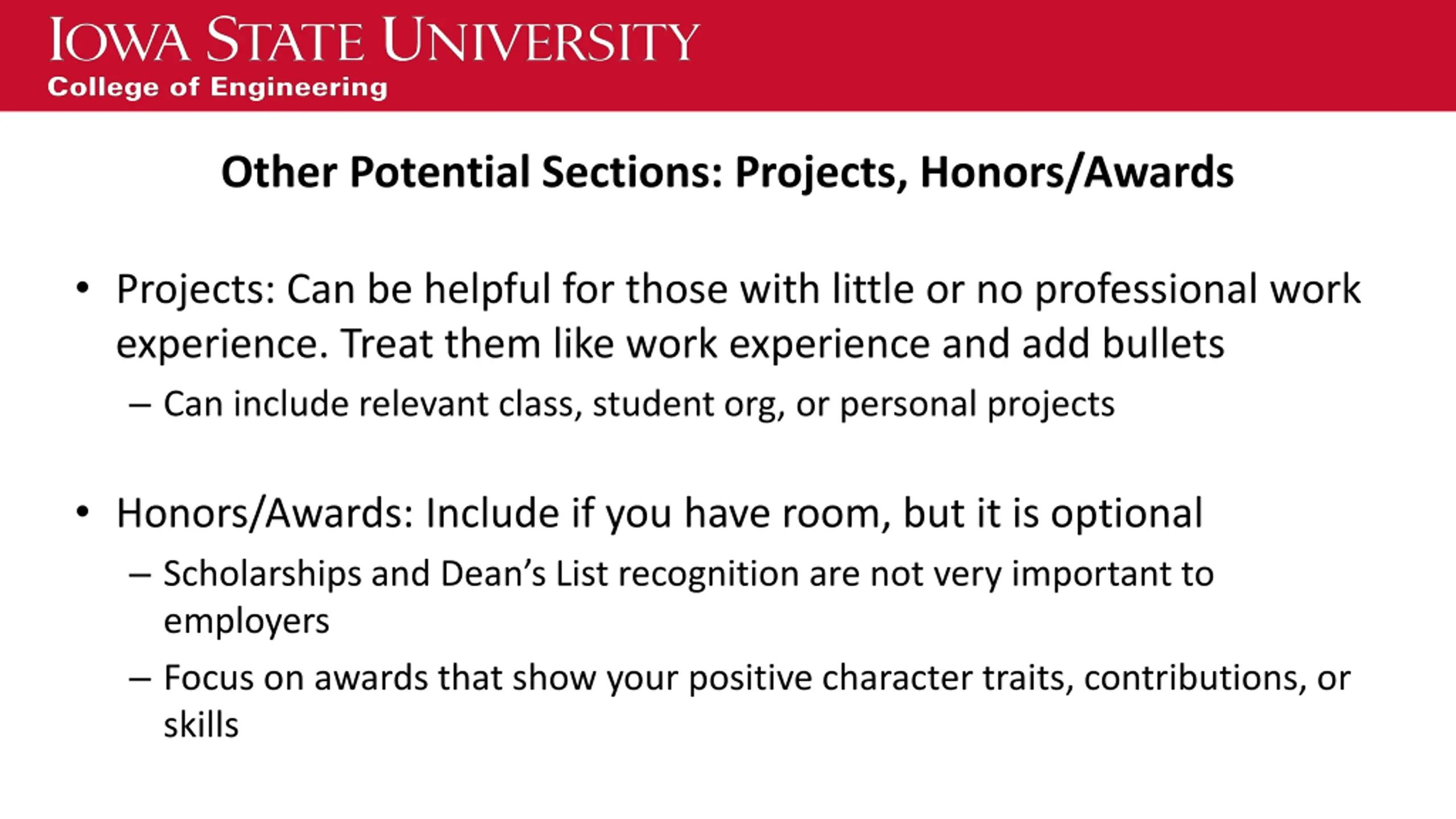Click the dash before Focus on awards

pos(140,679)
